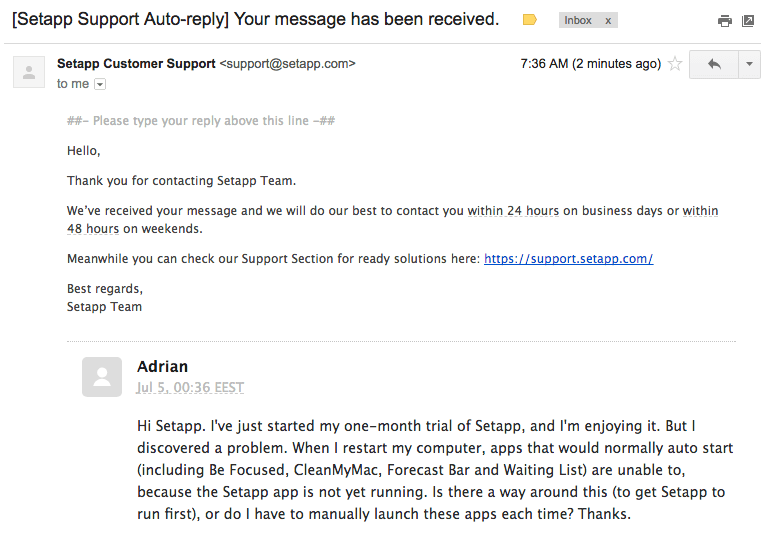
Task: Select the Setapp Customer Support sender name
Action: coord(136,63)
